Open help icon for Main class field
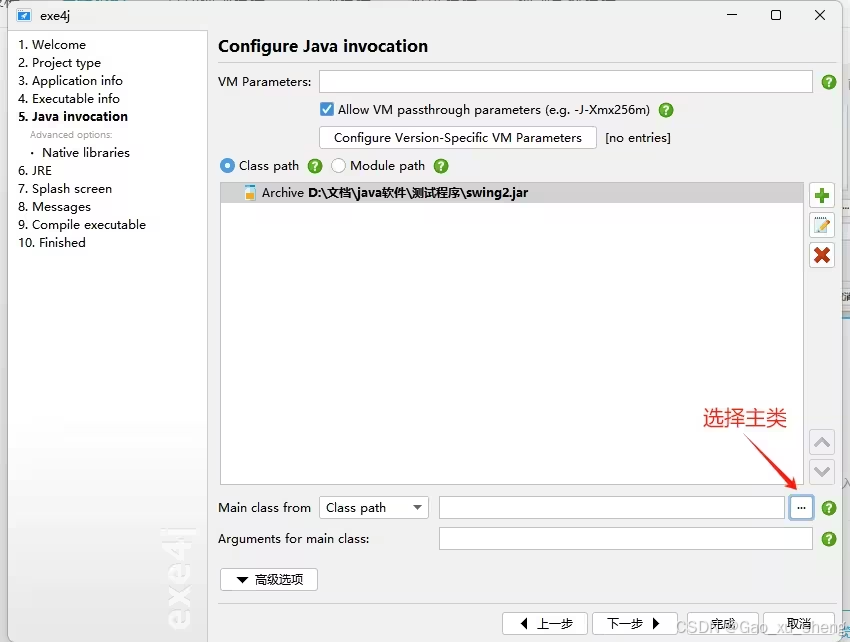Viewport: 850px width, 642px height. tap(828, 508)
